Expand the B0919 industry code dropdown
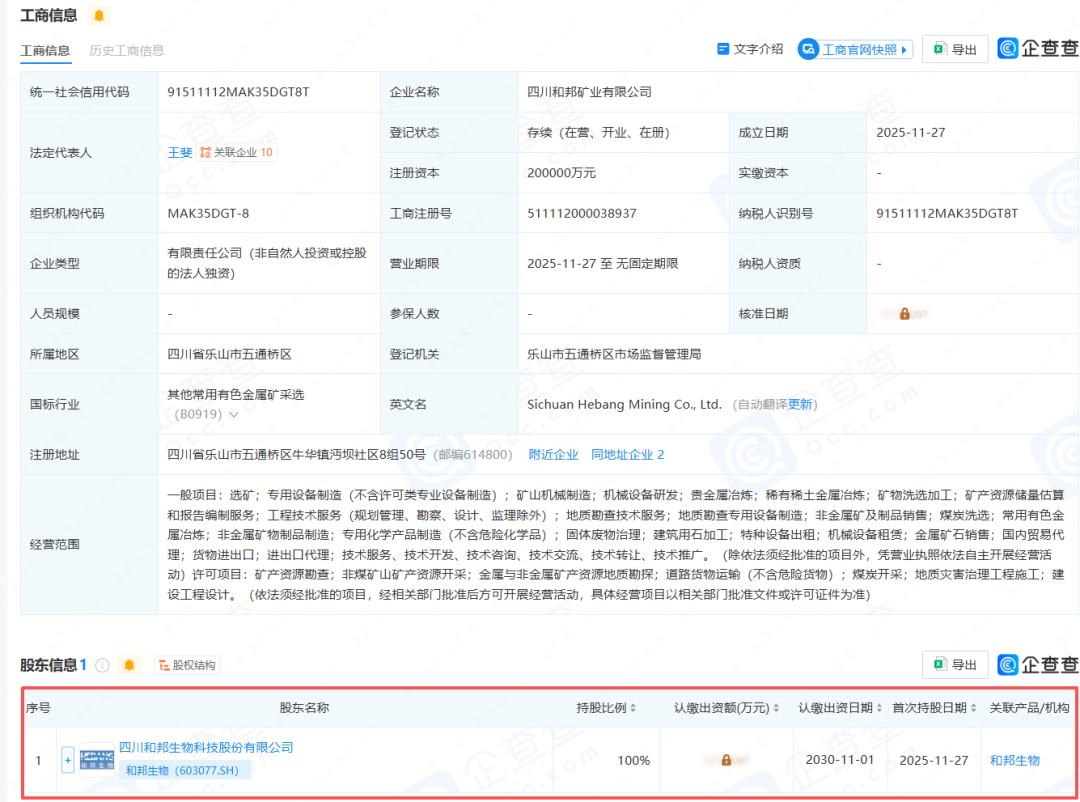 (x=234, y=414)
